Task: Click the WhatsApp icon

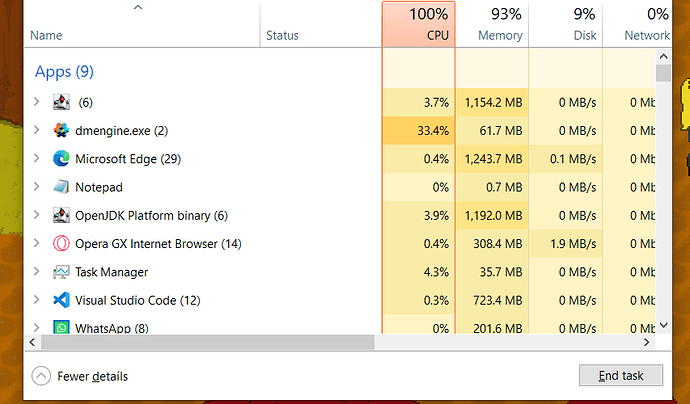Action: 61,327
